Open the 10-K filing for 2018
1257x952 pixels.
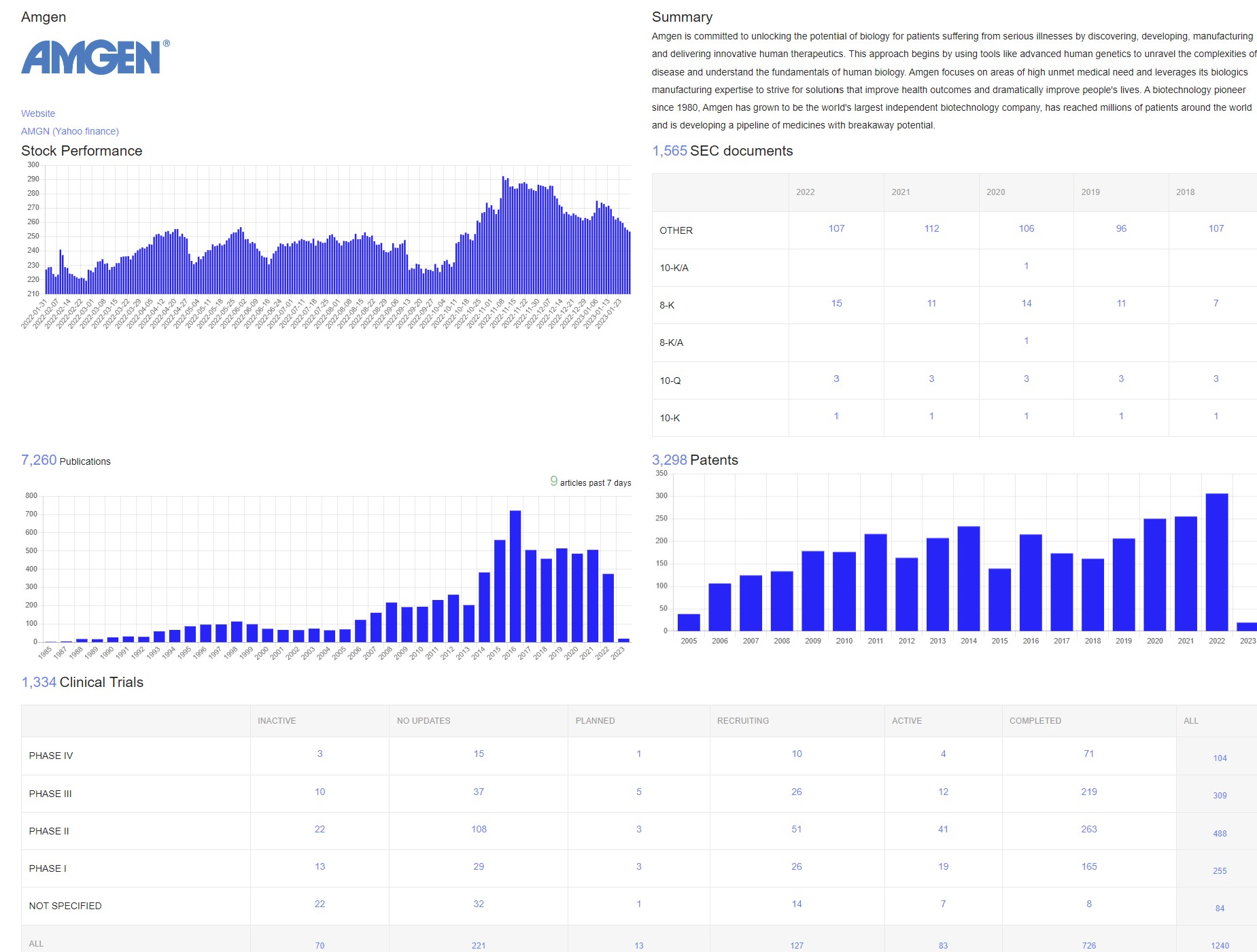[1216, 416]
